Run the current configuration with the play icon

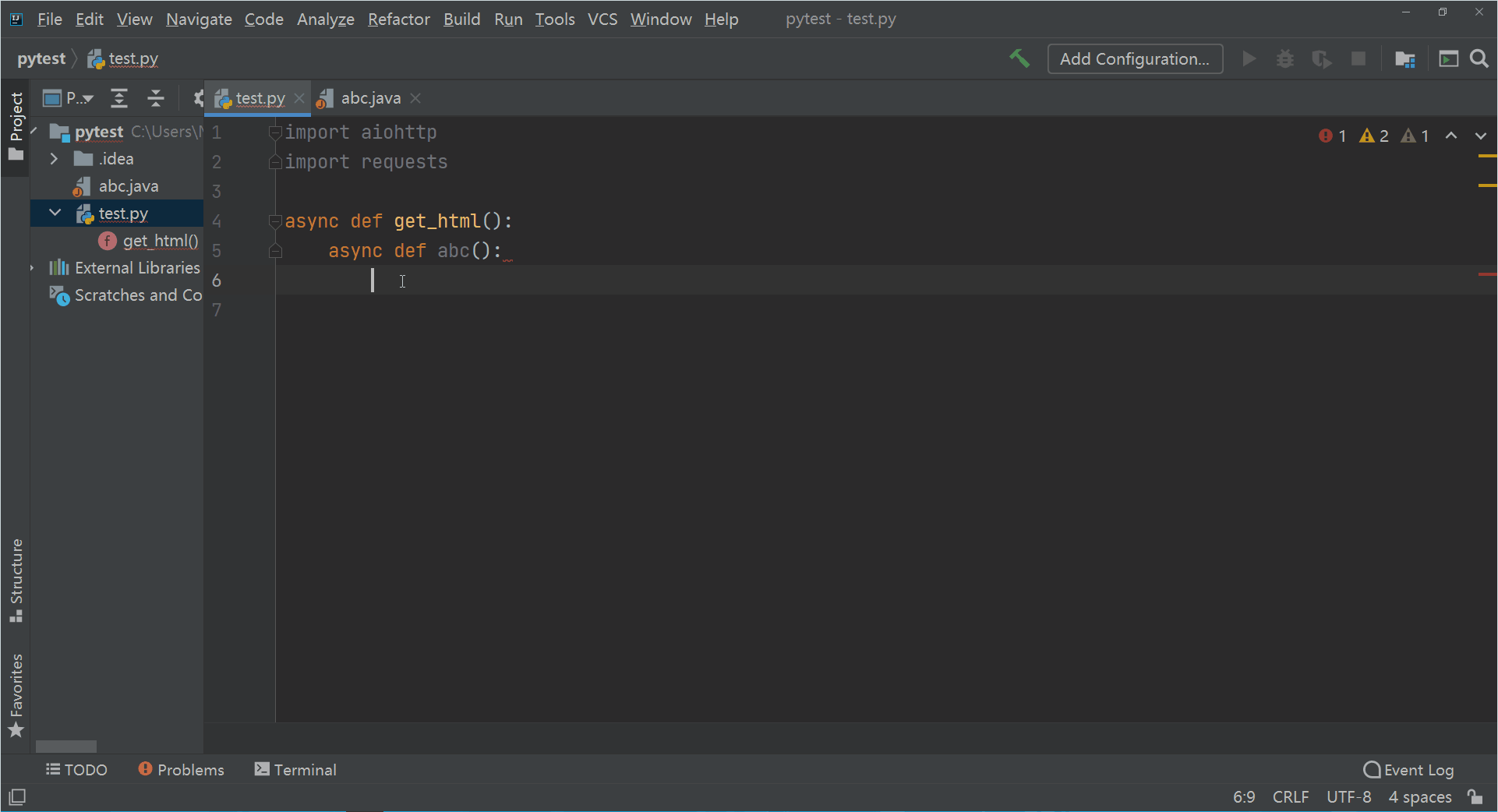(1249, 58)
